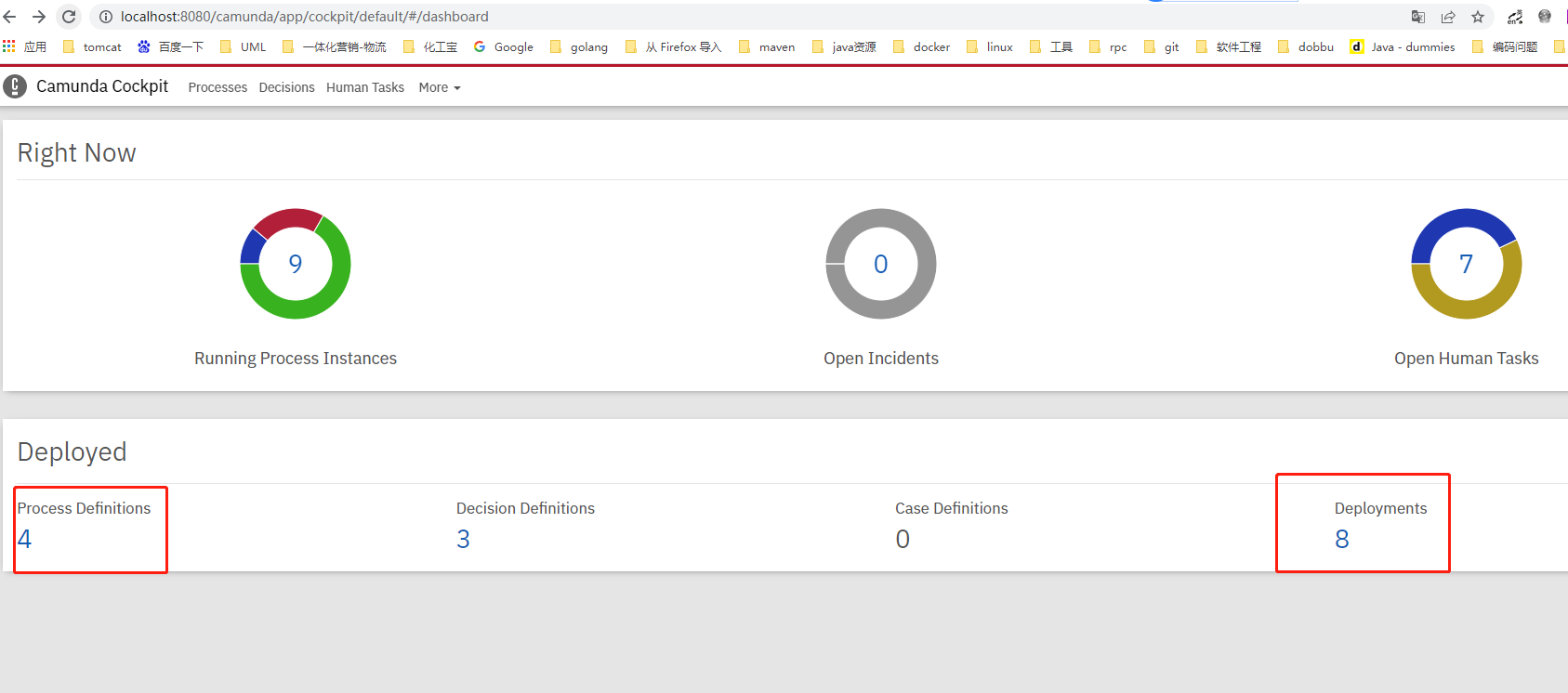Viewport: 1568px width, 693px height.
Task: Open the Decisions navigation item
Action: click(x=286, y=87)
